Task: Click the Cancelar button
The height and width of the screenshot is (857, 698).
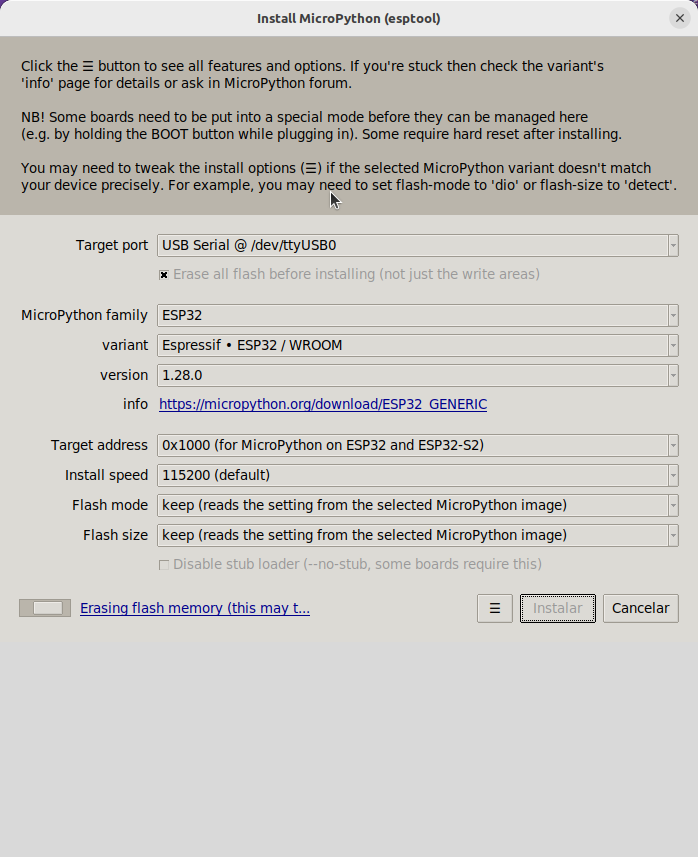Action: tap(641, 608)
